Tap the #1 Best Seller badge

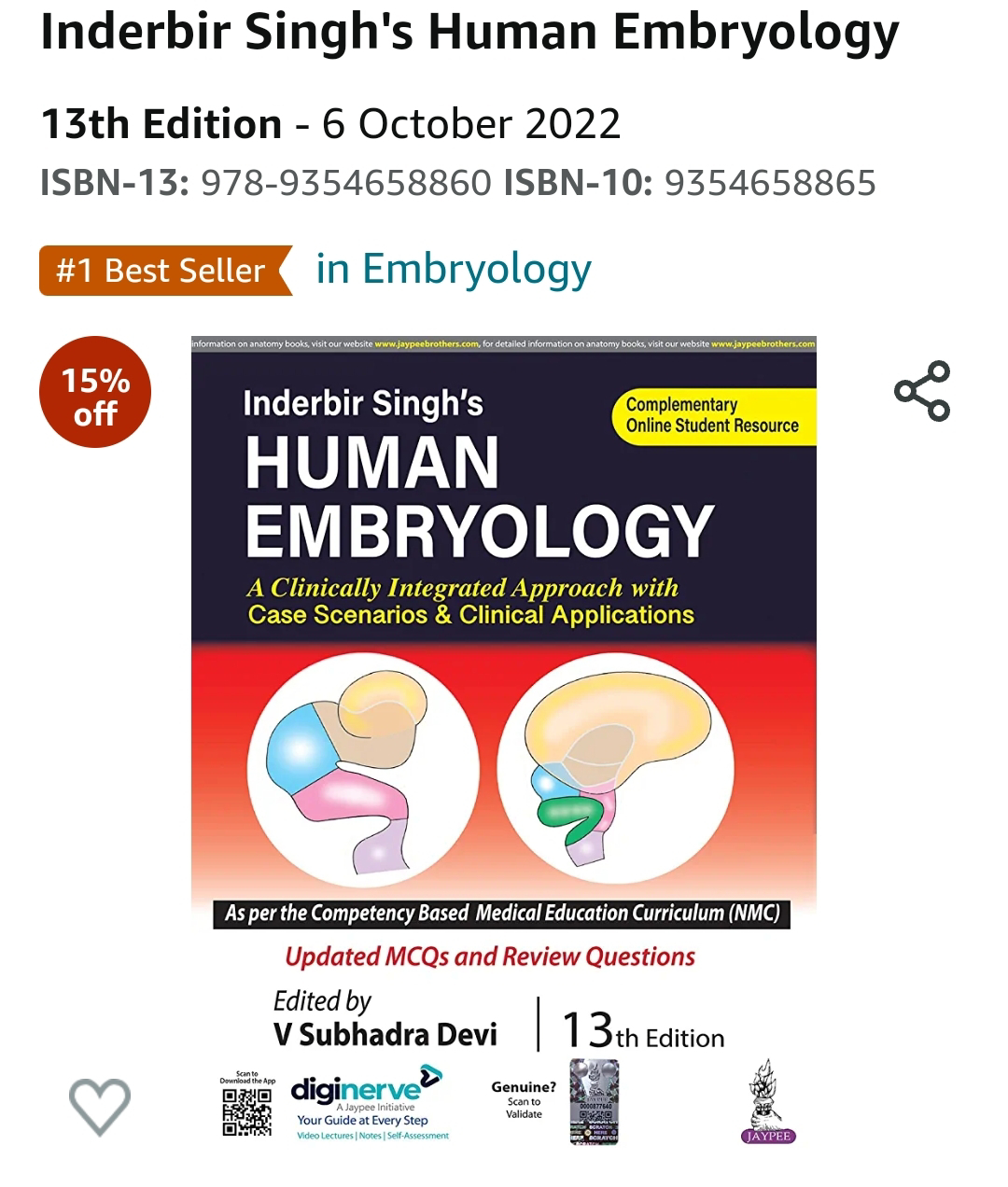[165, 271]
